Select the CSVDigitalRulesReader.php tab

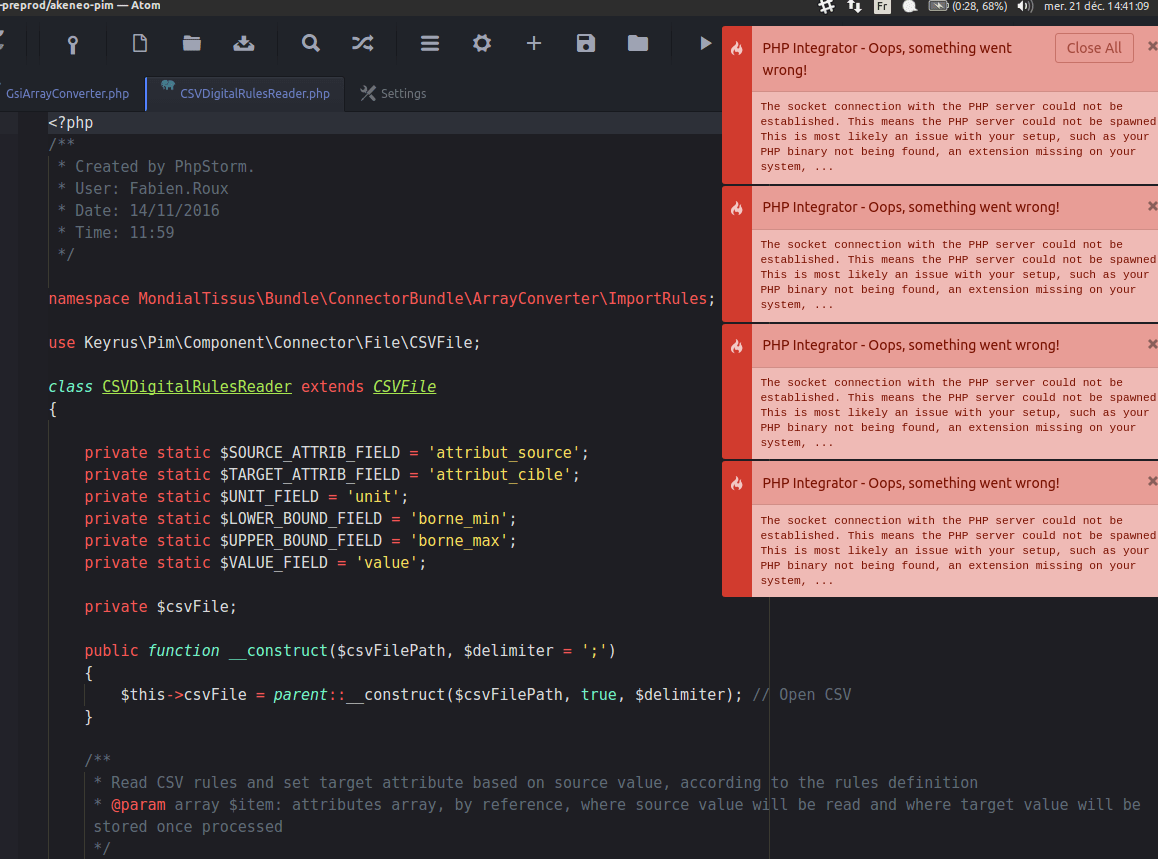(254, 94)
